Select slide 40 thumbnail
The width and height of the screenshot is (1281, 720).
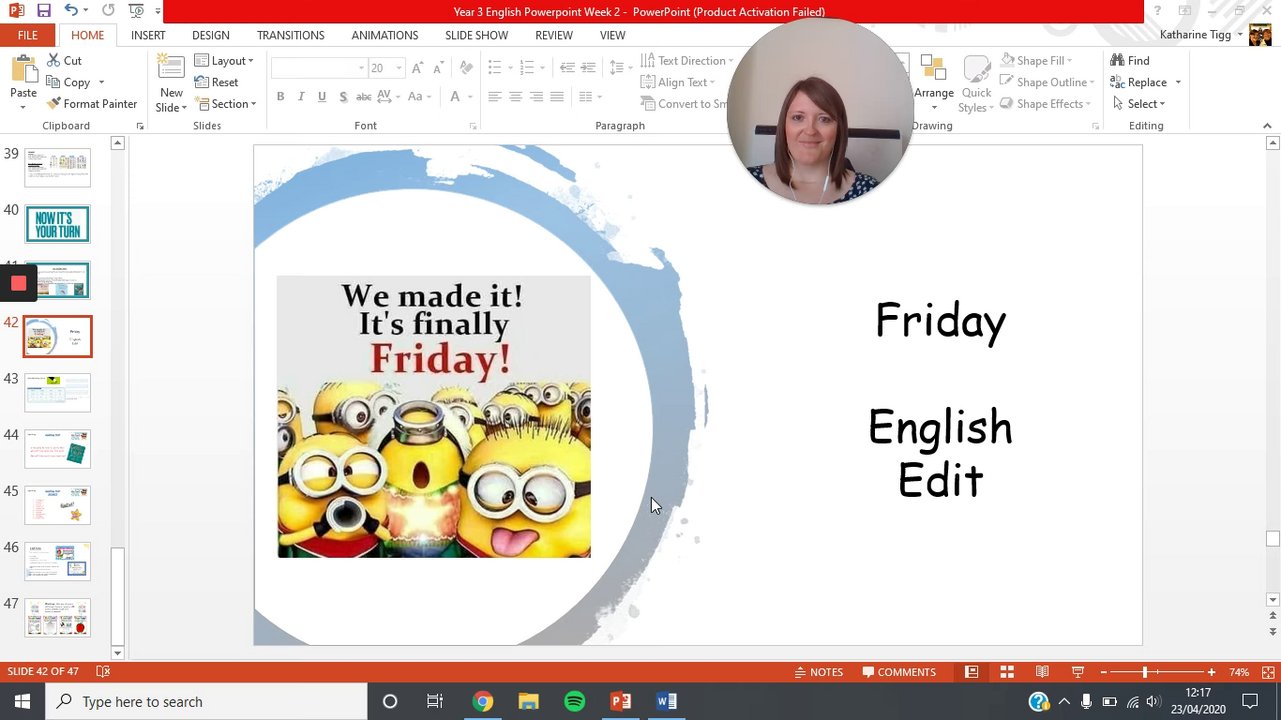[x=57, y=224]
